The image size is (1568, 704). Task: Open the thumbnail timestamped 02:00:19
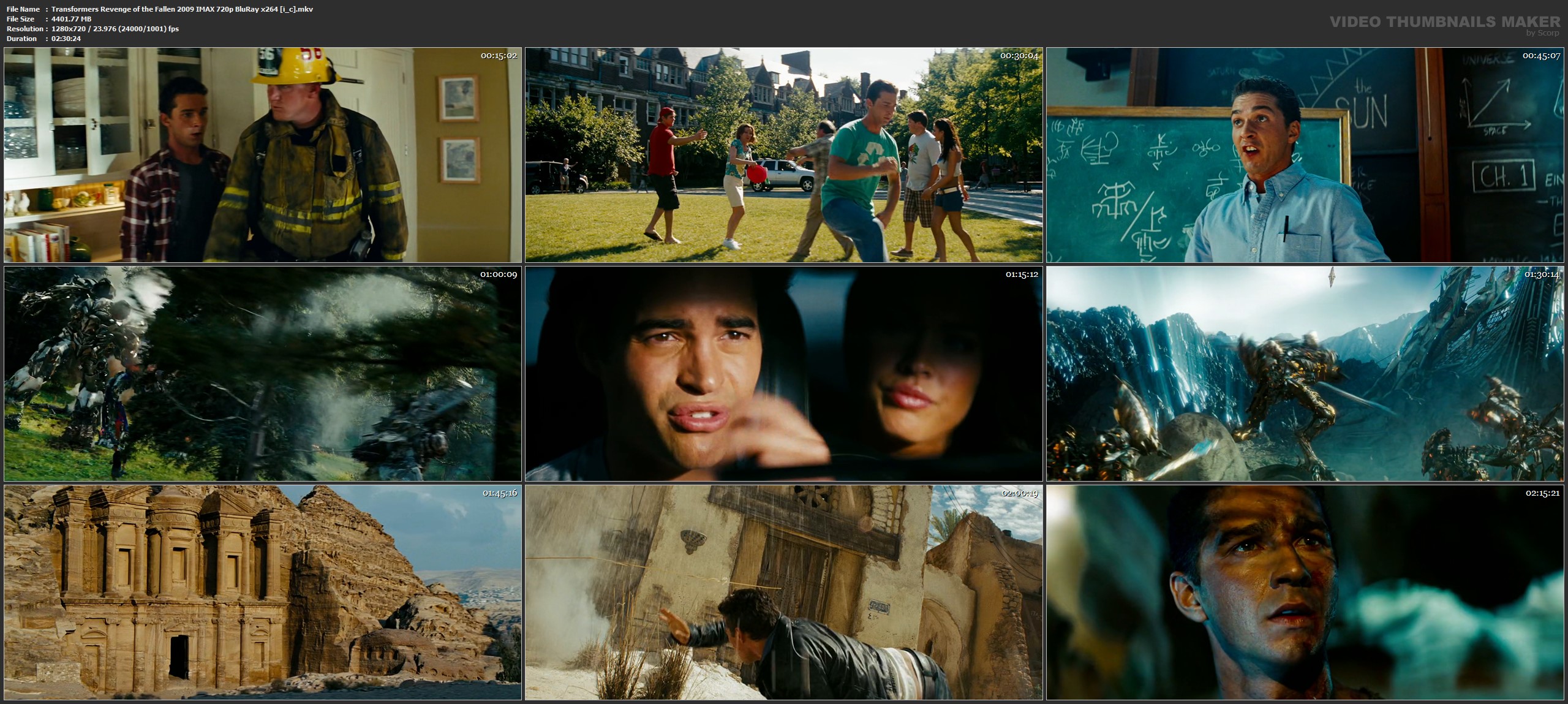click(784, 592)
